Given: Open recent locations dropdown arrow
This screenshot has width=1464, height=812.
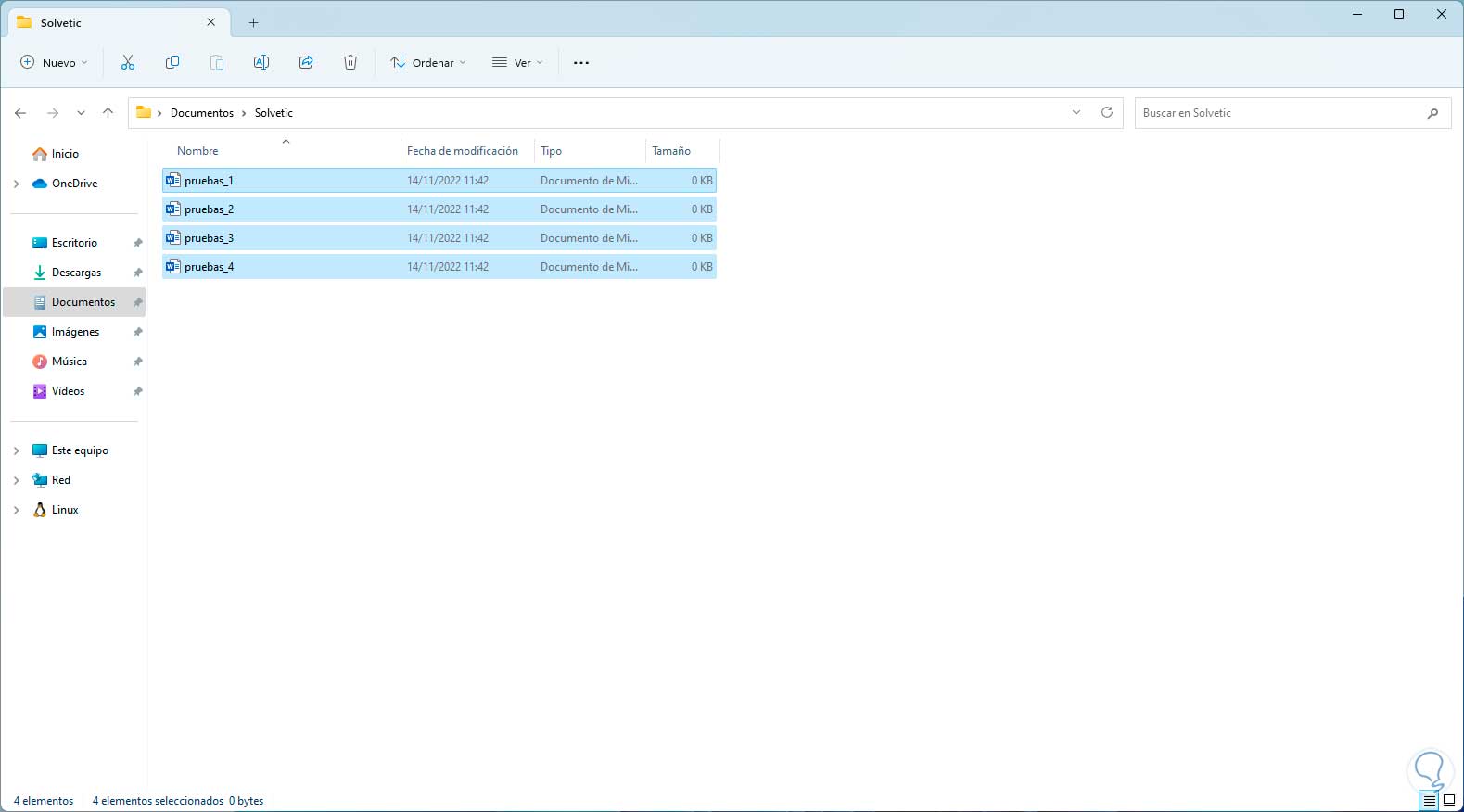Looking at the screenshot, I should [81, 113].
